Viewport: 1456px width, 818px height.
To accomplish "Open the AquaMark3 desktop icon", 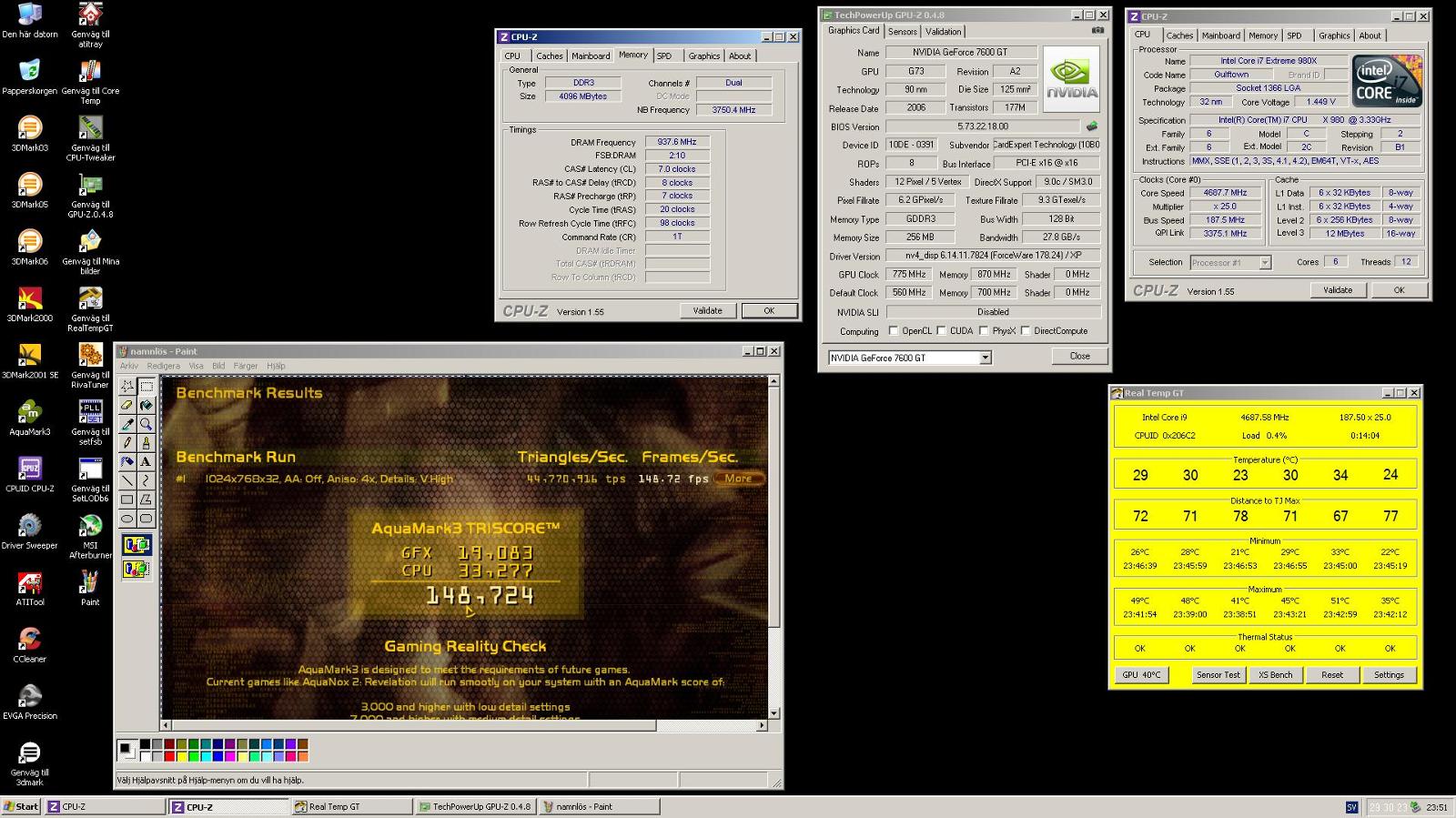I will pos(29,418).
